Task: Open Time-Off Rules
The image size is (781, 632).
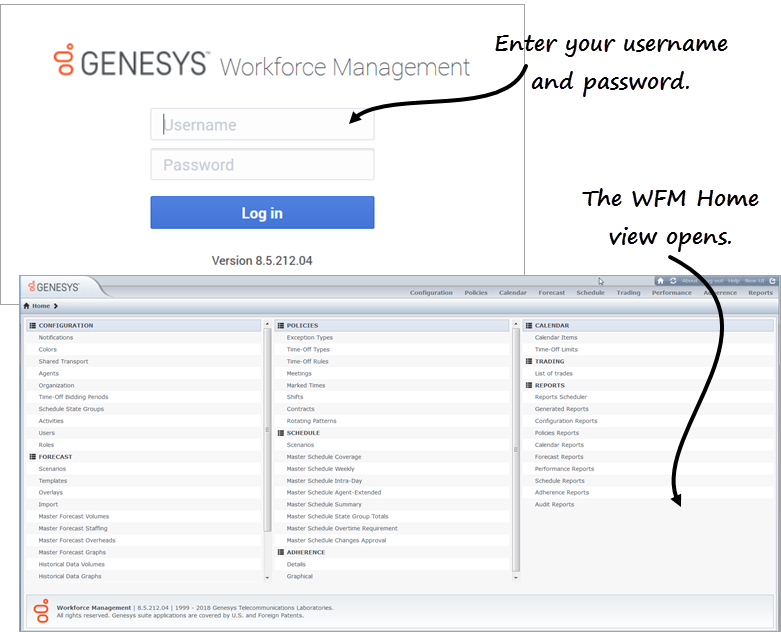Action: [x=307, y=361]
